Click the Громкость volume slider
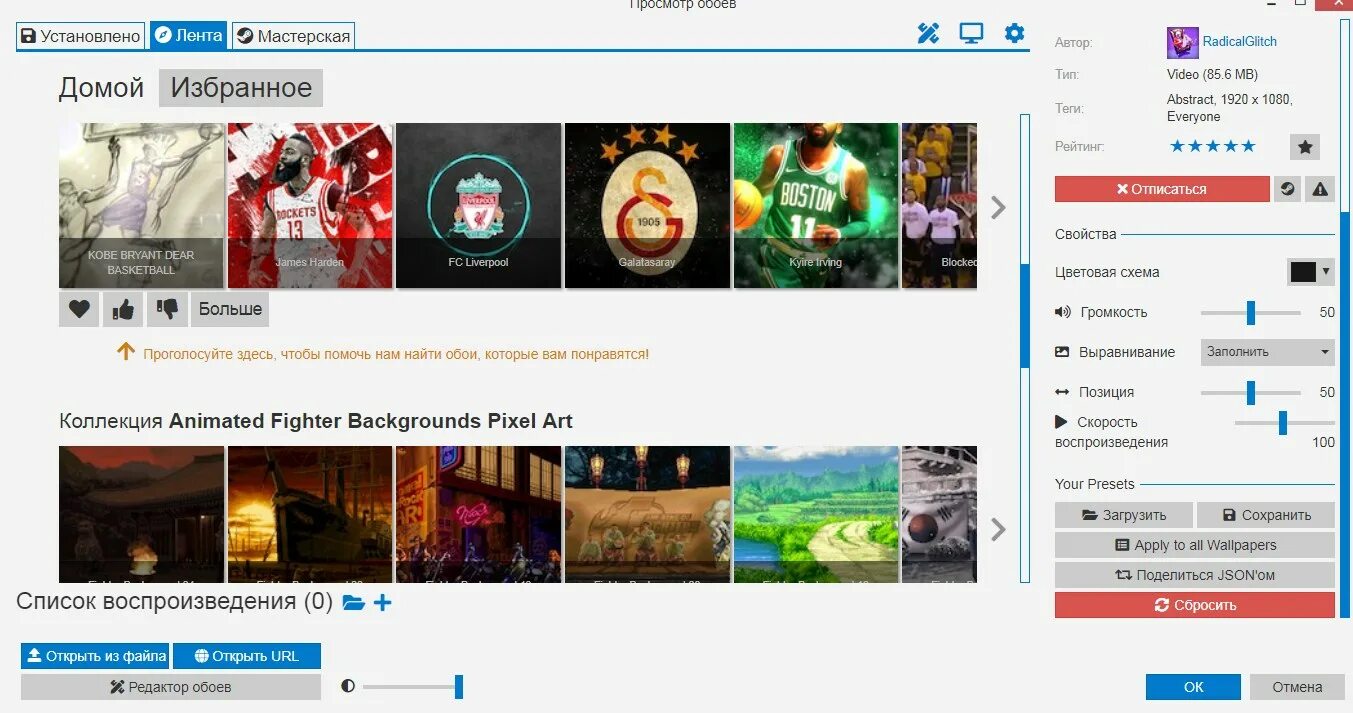 pos(1251,312)
